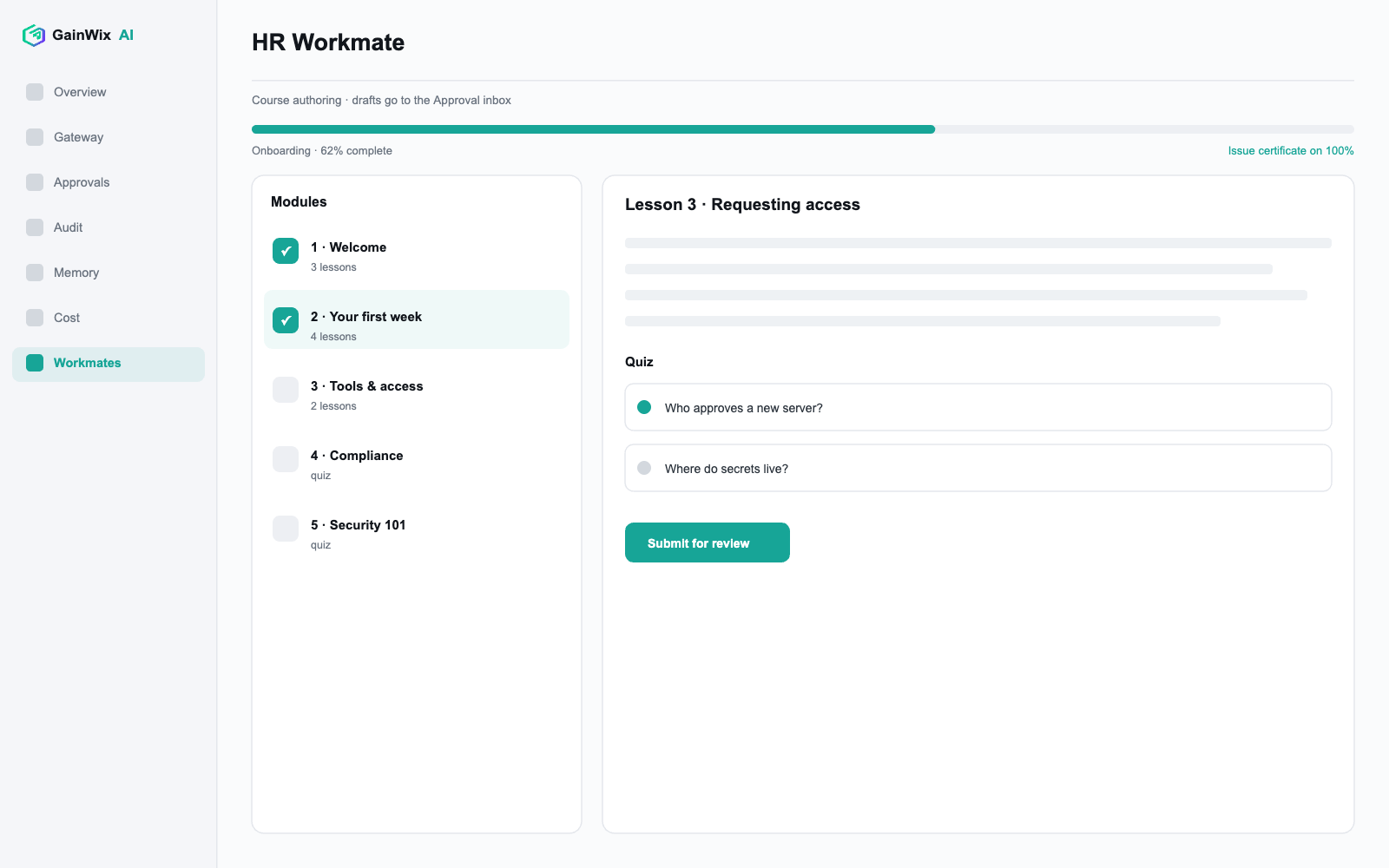
Task: Select the 'Where do secrets live?' radio
Action: coord(644,468)
